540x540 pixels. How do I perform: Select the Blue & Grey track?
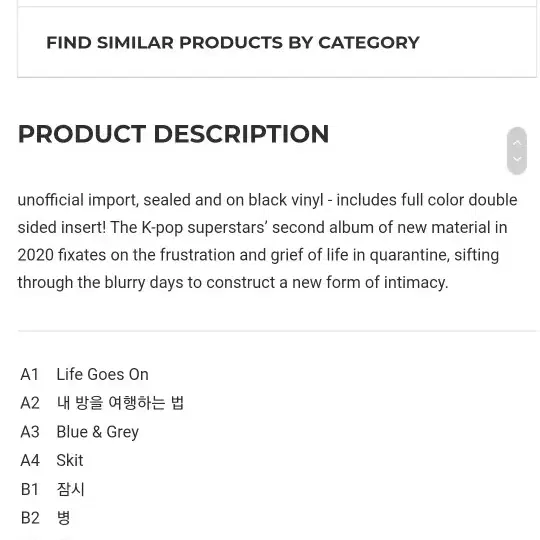(97, 432)
